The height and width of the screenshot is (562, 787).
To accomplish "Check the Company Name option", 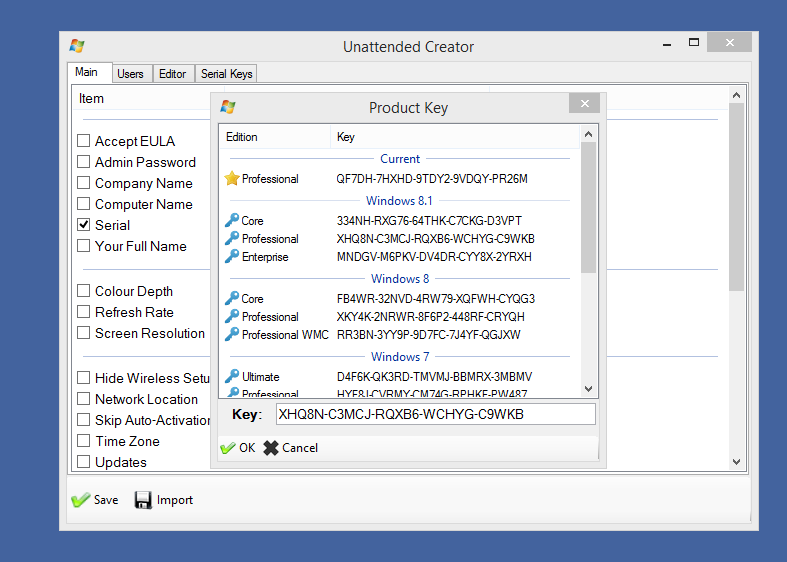I will click(x=83, y=183).
